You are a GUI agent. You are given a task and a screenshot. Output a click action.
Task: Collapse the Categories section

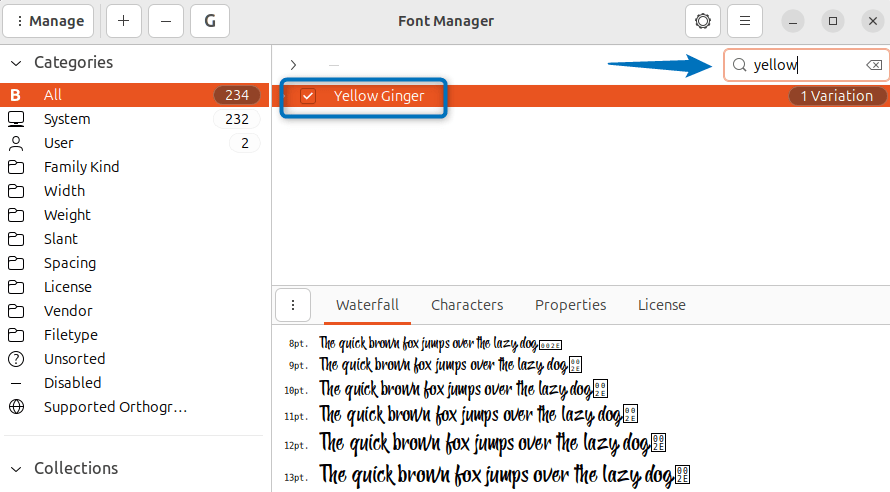pyautogui.click(x=16, y=63)
